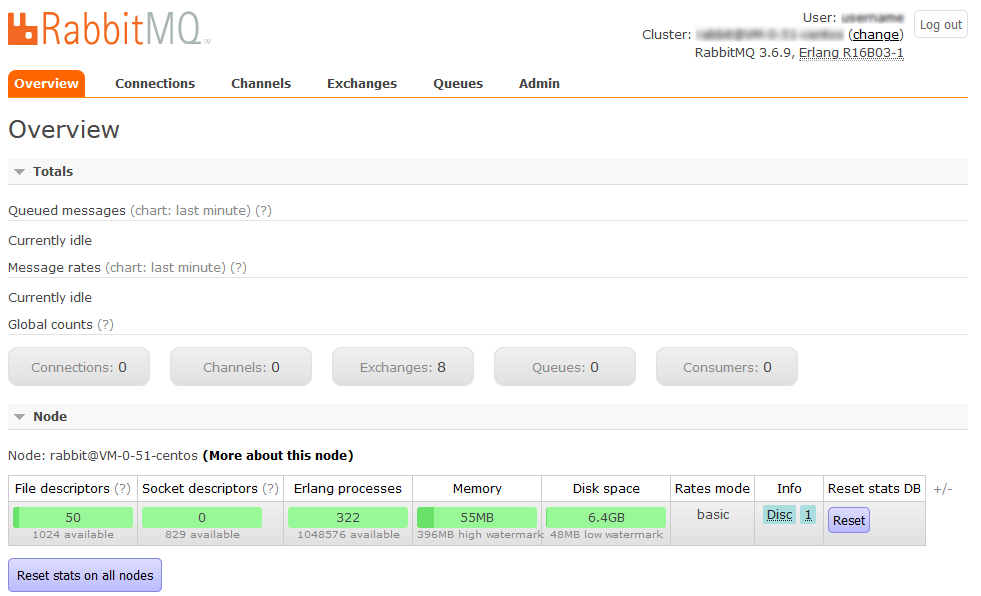Click the Disk space column header
Screen dimensions: 981x596
[606, 489]
